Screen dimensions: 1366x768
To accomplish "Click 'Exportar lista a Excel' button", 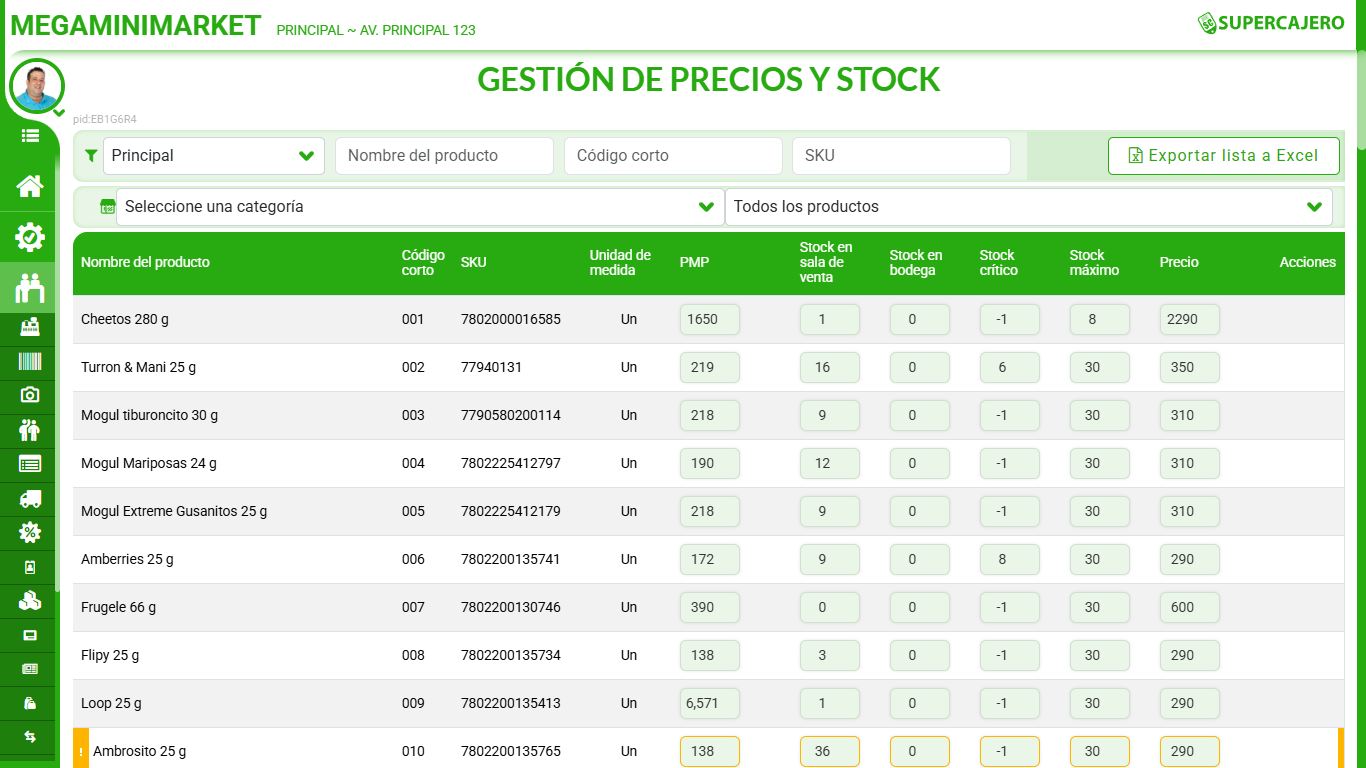I will 1223,156.
